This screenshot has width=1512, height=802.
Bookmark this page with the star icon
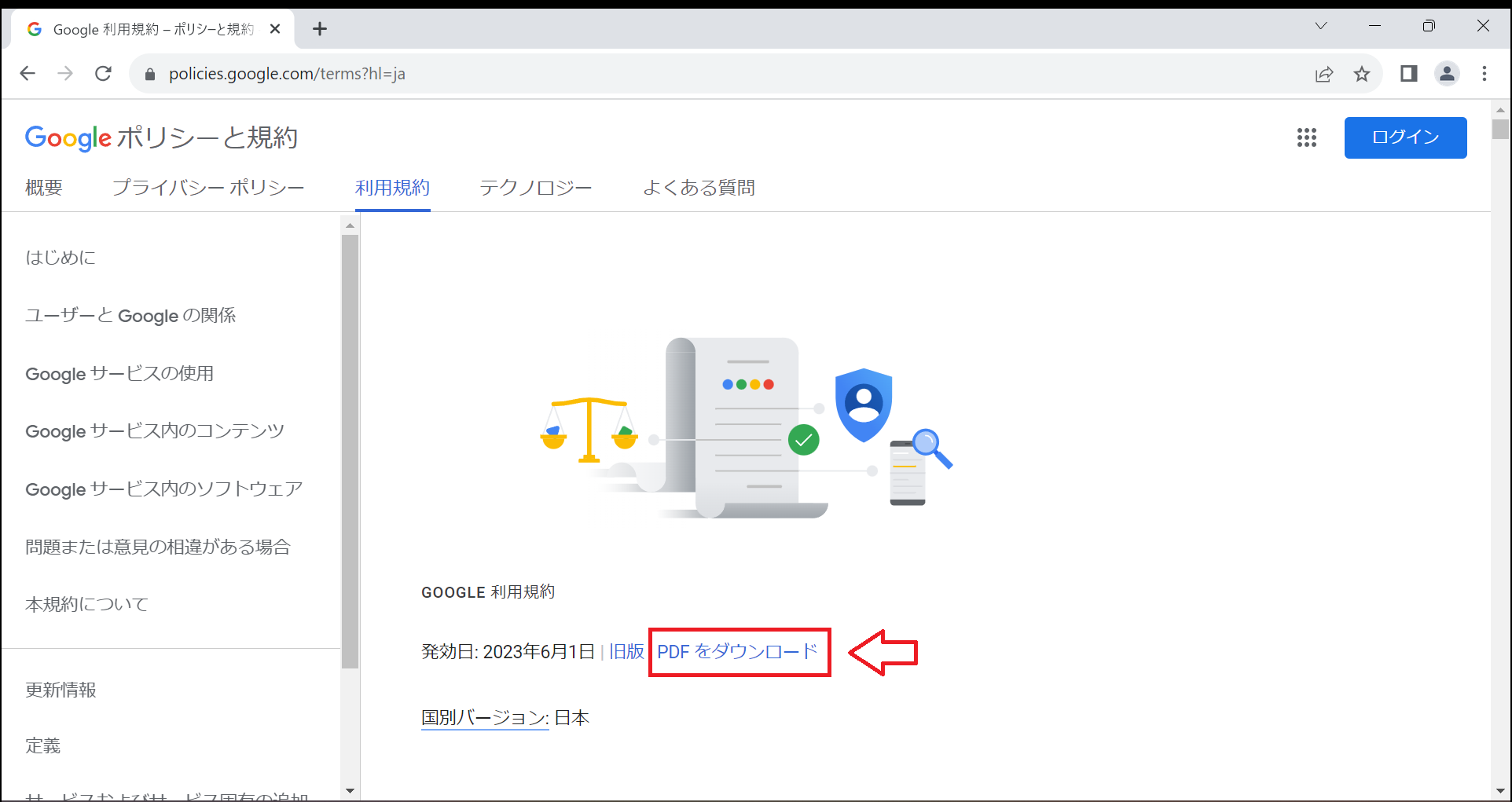tap(1363, 73)
